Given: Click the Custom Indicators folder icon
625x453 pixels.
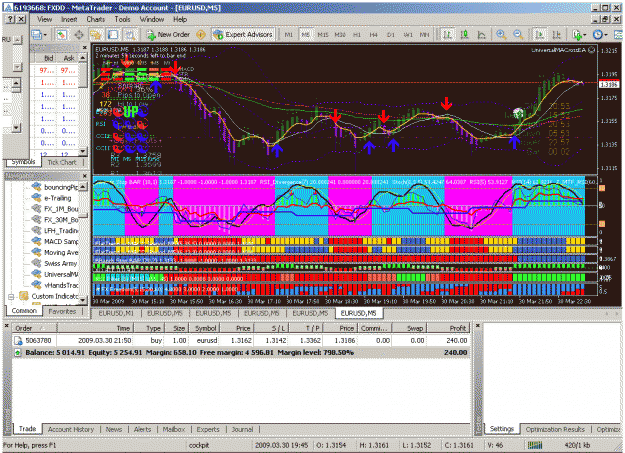Looking at the screenshot, I should 24,296.
